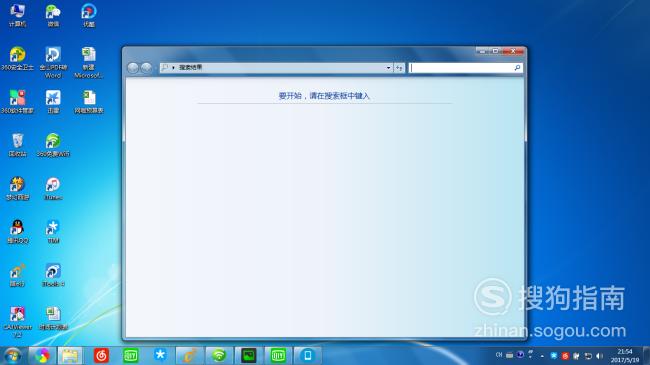Click the refresh button beside the address bar

[x=399, y=68]
